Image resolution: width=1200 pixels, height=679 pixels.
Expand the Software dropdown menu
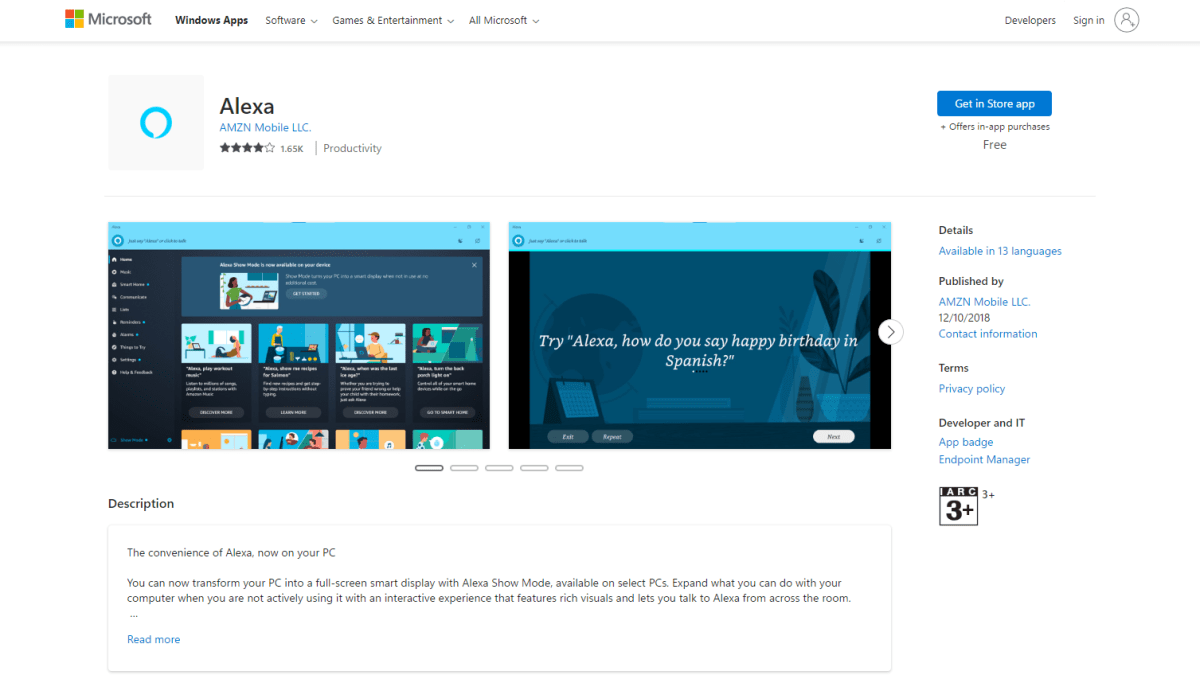click(291, 20)
